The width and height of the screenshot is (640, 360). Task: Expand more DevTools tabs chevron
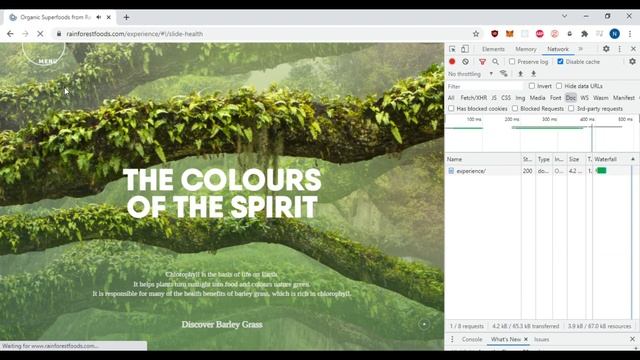pyautogui.click(x=580, y=49)
